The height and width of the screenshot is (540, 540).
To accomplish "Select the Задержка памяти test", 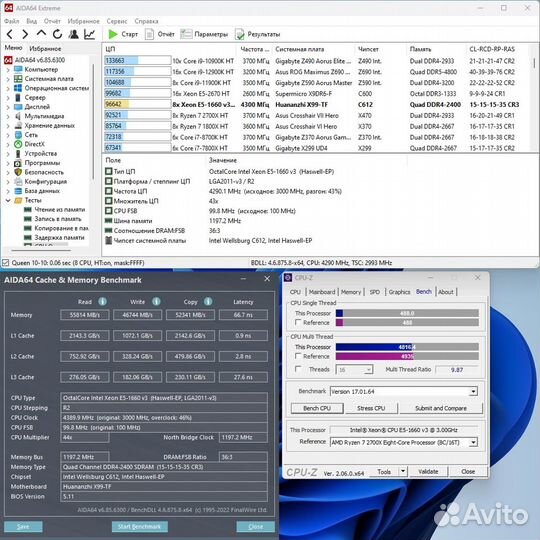I will [x=59, y=237].
